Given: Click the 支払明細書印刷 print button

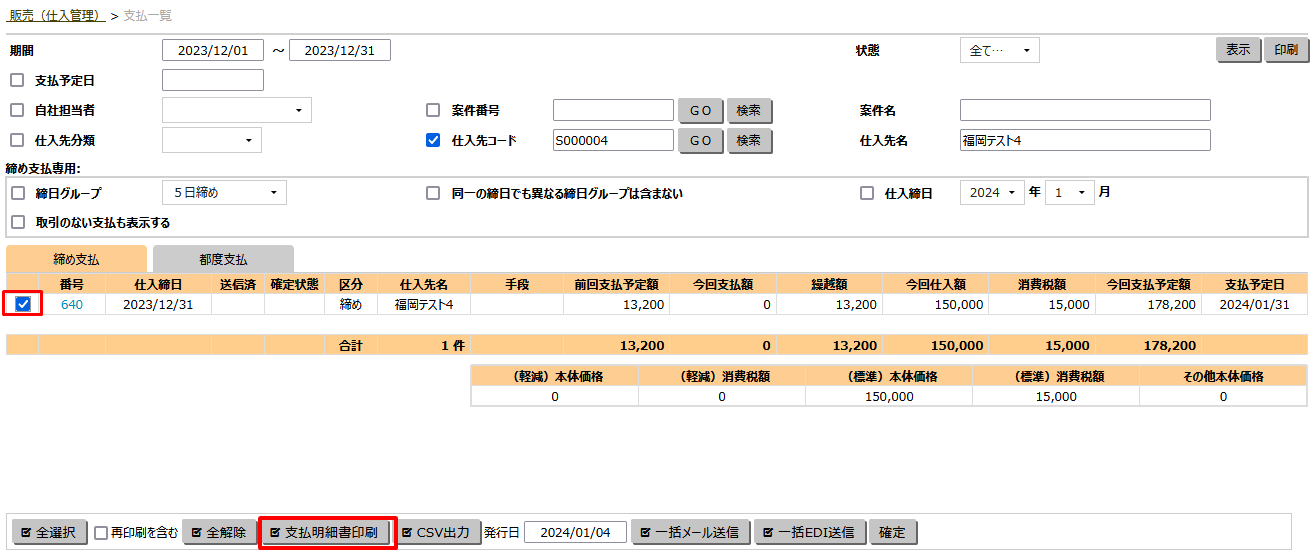Looking at the screenshot, I should [329, 532].
